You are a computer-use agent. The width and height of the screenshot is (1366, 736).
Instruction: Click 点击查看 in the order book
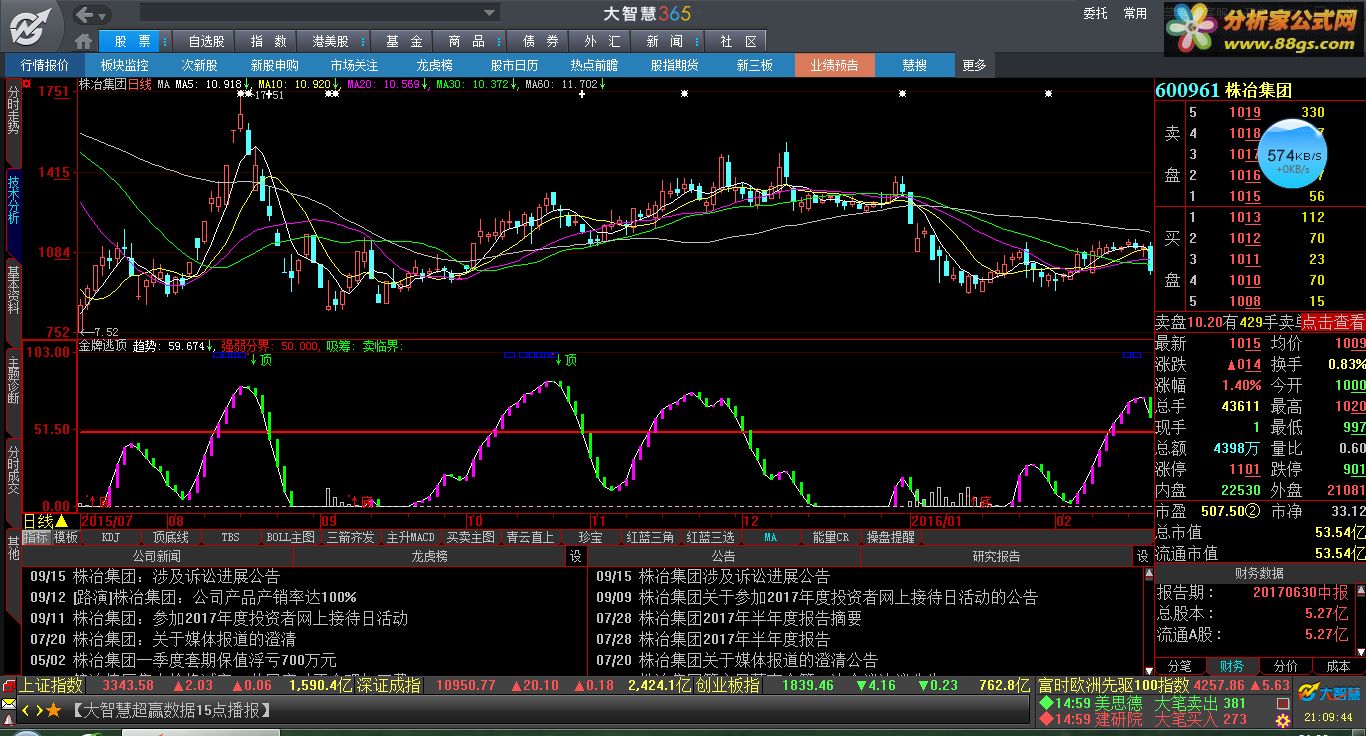click(1332, 322)
